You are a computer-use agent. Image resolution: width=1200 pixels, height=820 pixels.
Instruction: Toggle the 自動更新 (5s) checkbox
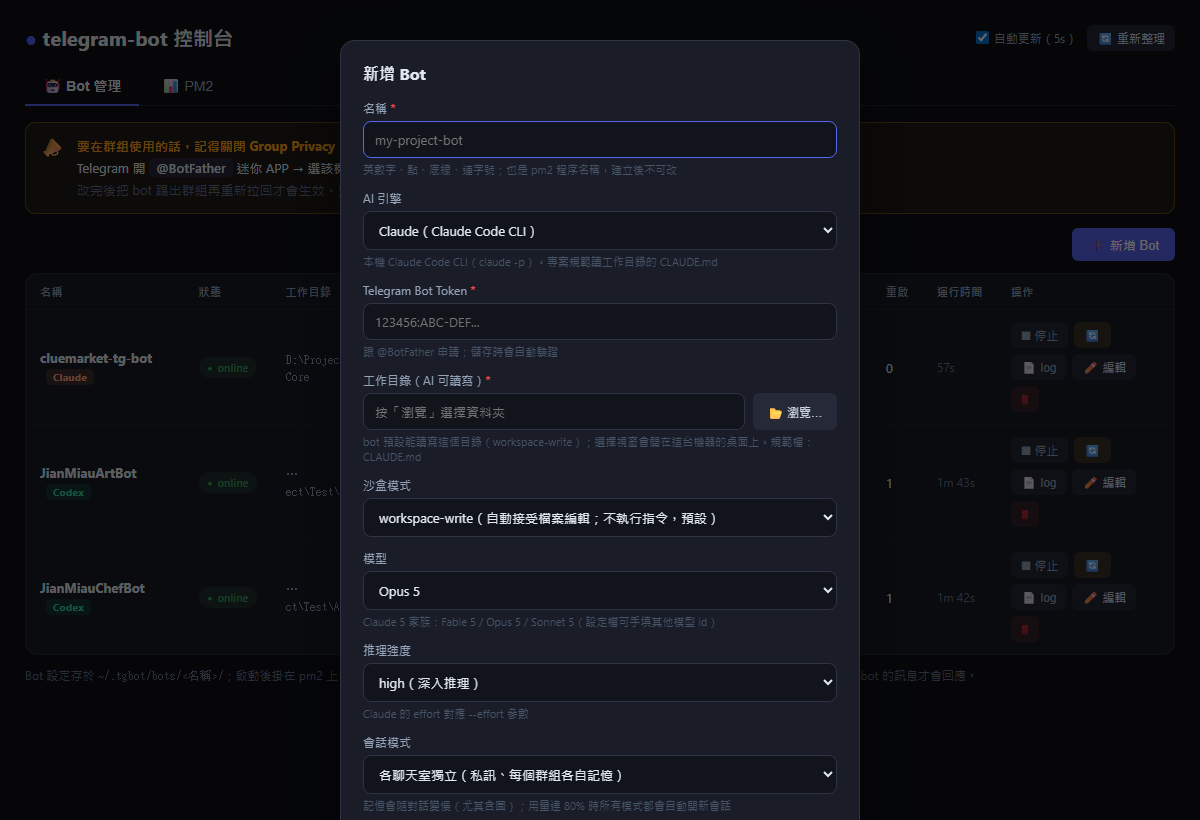click(x=982, y=38)
